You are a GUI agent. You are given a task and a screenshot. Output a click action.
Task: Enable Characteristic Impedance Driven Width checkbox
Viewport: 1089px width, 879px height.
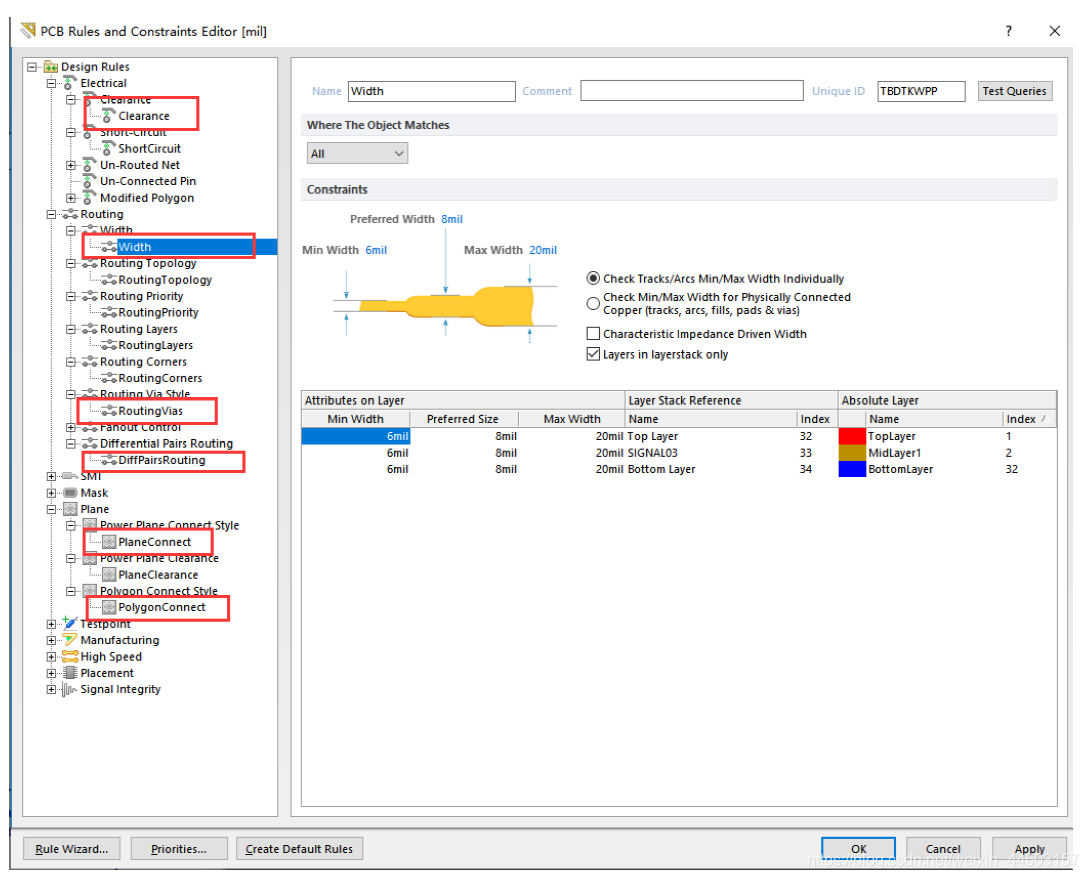[x=594, y=334]
